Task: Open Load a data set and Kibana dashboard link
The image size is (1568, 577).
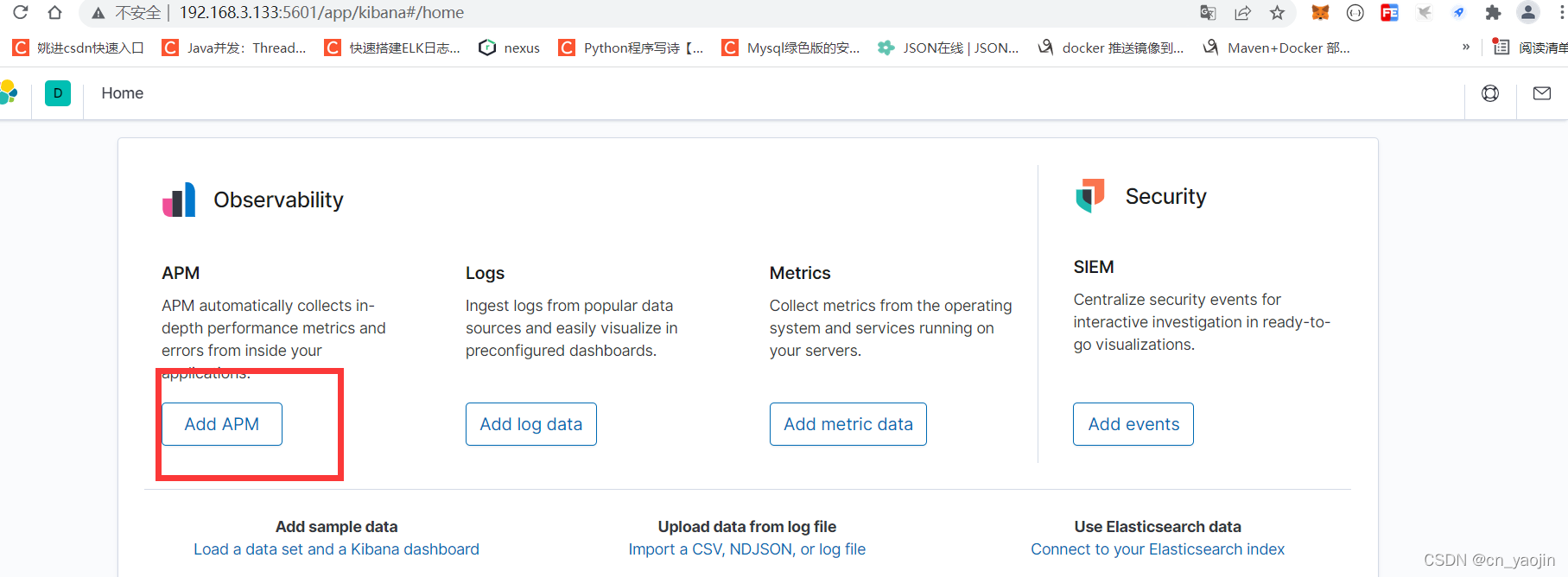Action: pos(336,549)
